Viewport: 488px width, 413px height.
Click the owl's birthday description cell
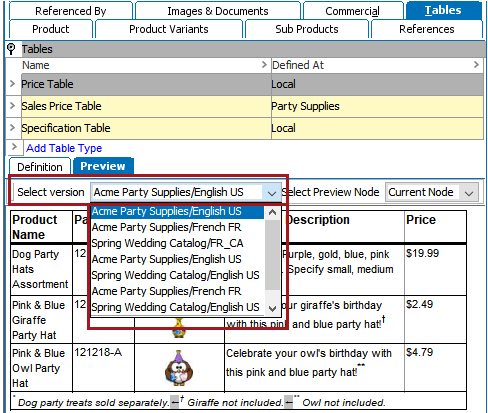(x=314, y=368)
